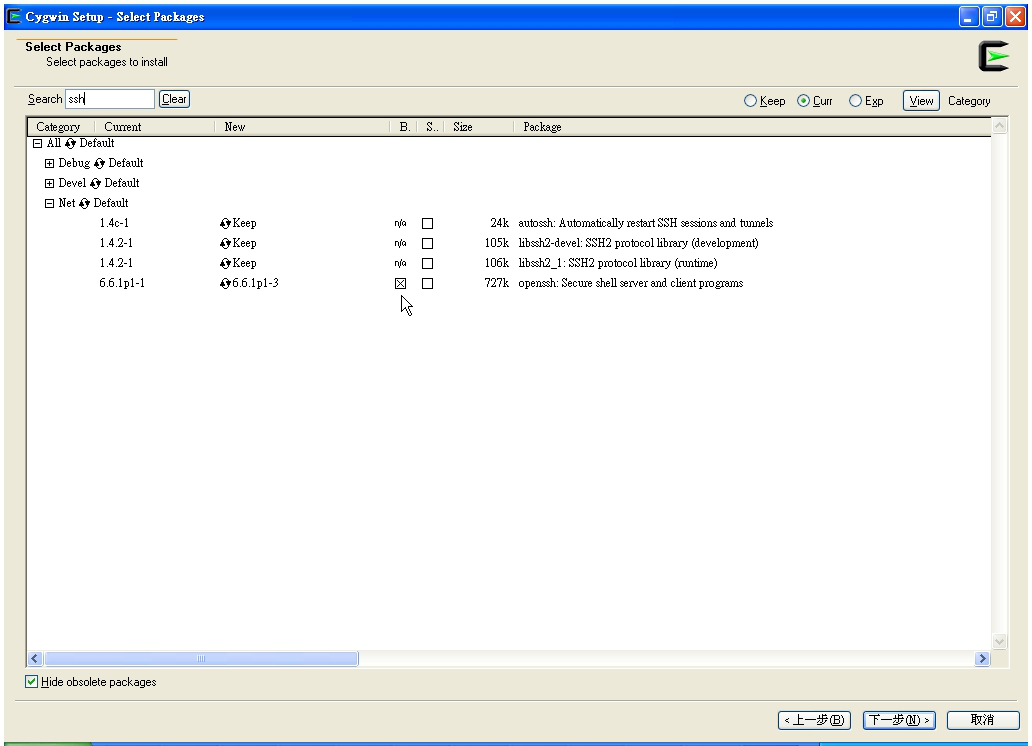Click the 727k size value
The height and width of the screenshot is (746, 1032).
click(x=497, y=283)
